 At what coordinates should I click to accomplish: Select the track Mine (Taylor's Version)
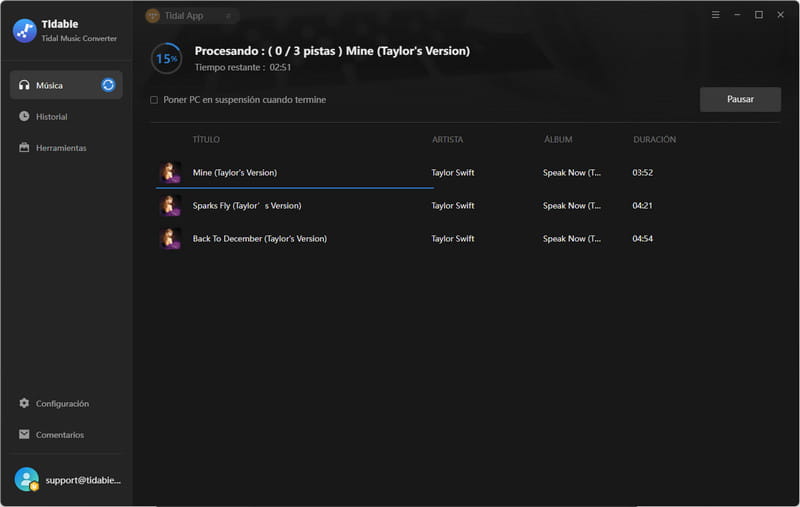point(235,173)
